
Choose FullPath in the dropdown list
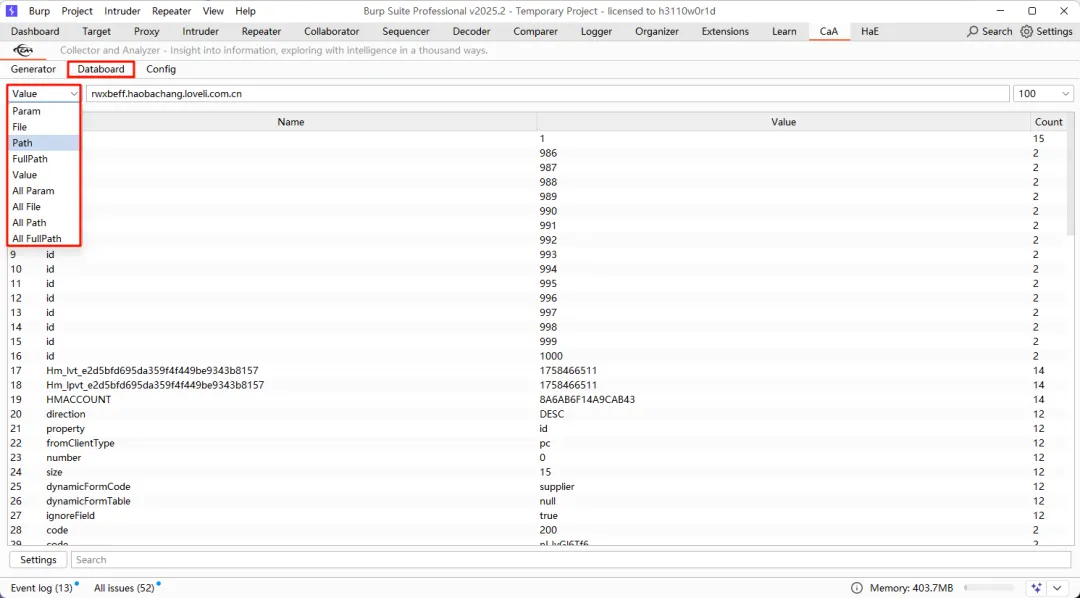44,158
